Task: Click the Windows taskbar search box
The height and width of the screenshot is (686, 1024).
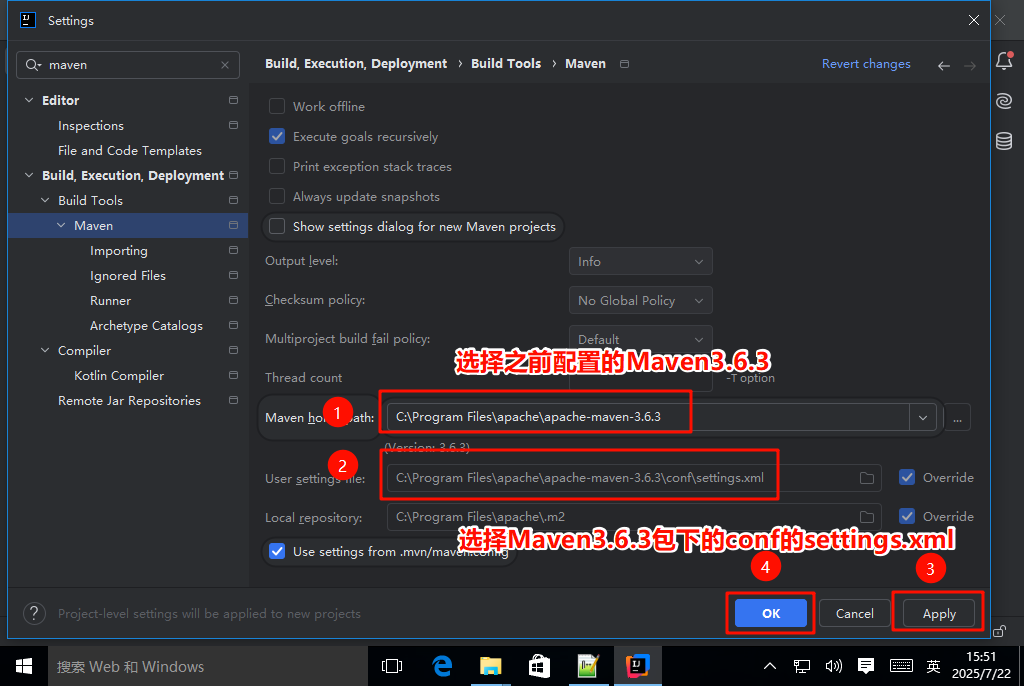Action: 208,666
